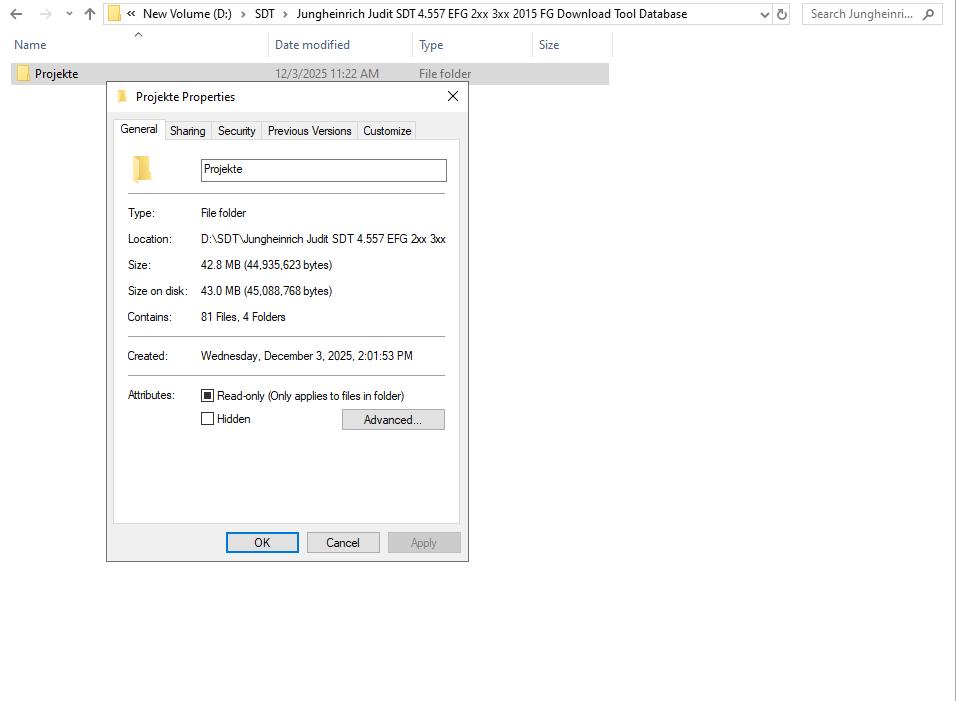
Task: Sort by Date modified column
Action: click(312, 44)
